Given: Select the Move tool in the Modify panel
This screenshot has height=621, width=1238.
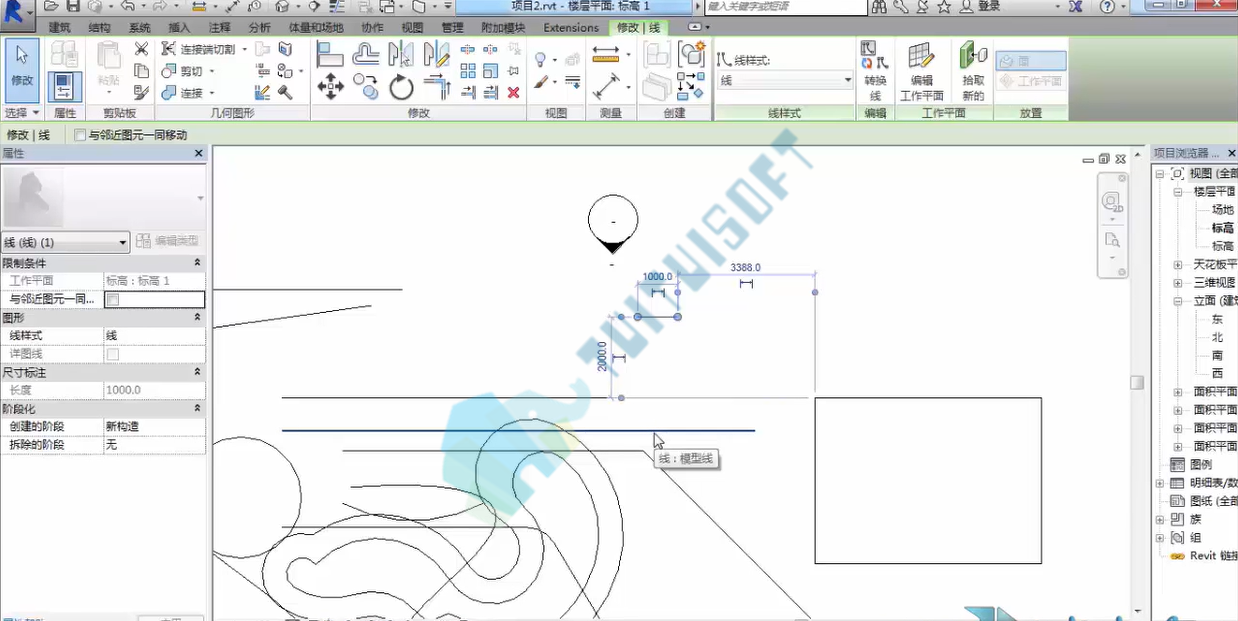Looking at the screenshot, I should [330, 87].
